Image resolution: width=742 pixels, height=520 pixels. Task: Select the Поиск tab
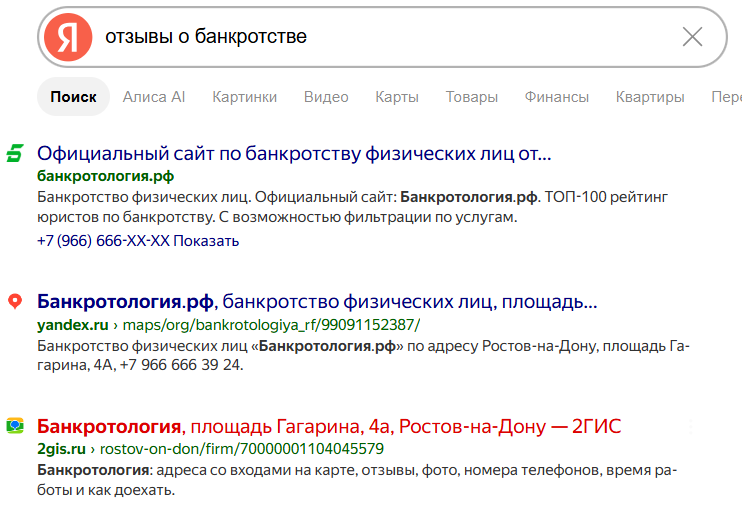pyautogui.click(x=73, y=97)
